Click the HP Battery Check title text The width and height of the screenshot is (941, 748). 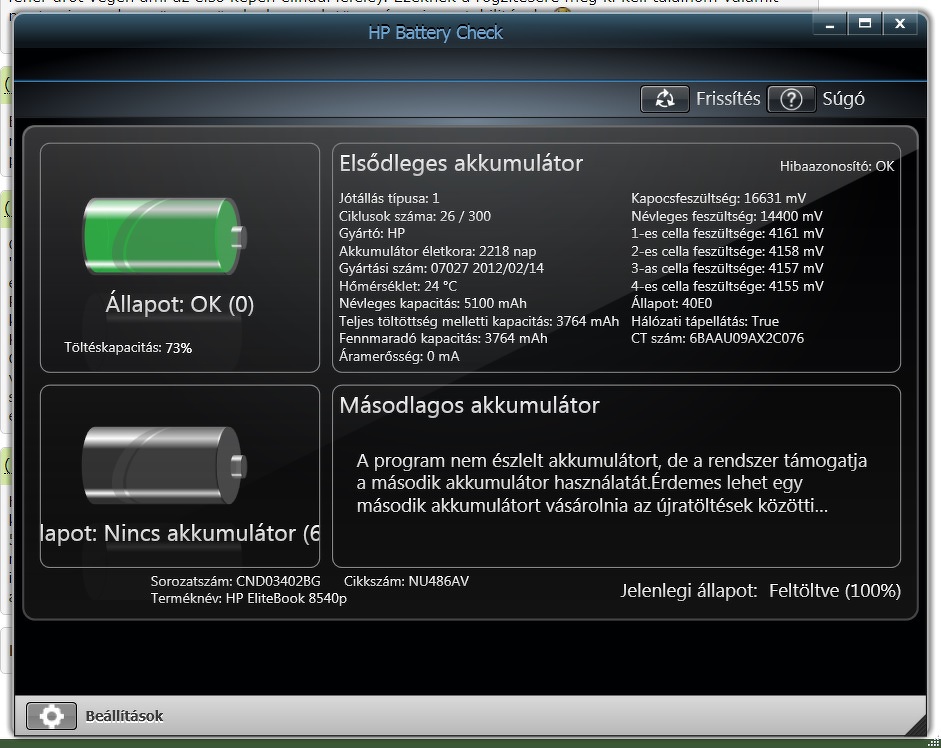point(435,32)
